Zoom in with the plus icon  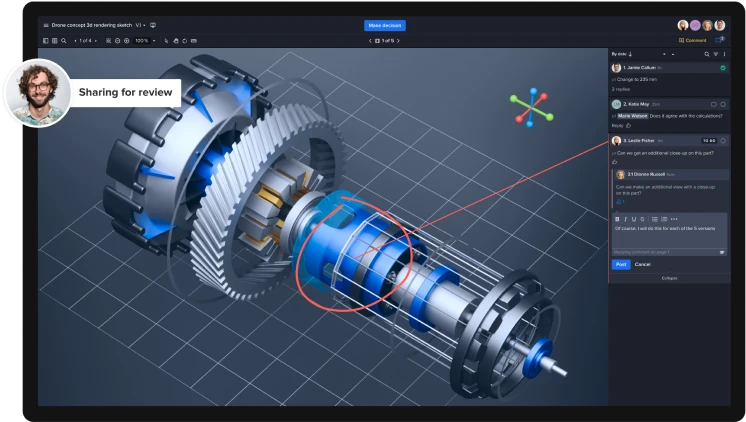[x=127, y=41]
